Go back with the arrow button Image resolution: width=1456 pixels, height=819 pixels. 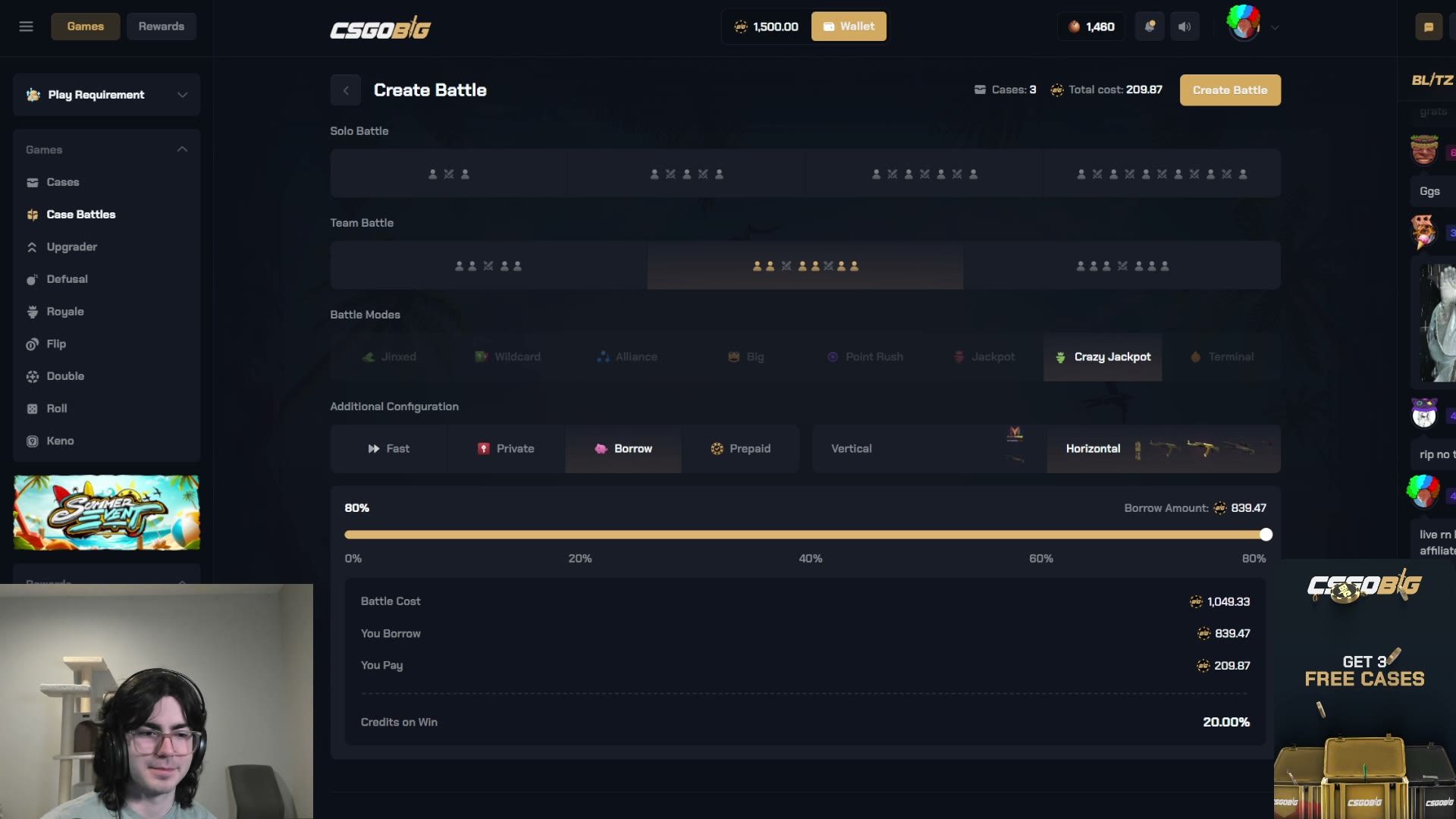346,90
